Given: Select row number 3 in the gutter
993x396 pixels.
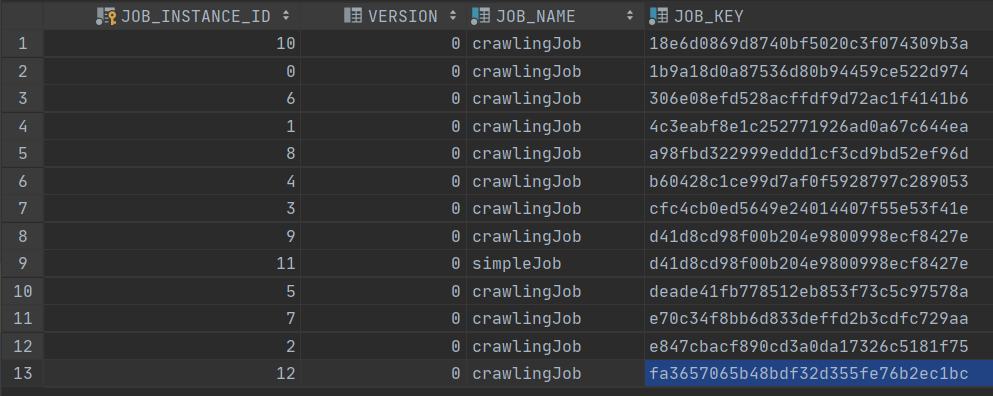Looking at the screenshot, I should click(x=22, y=99).
